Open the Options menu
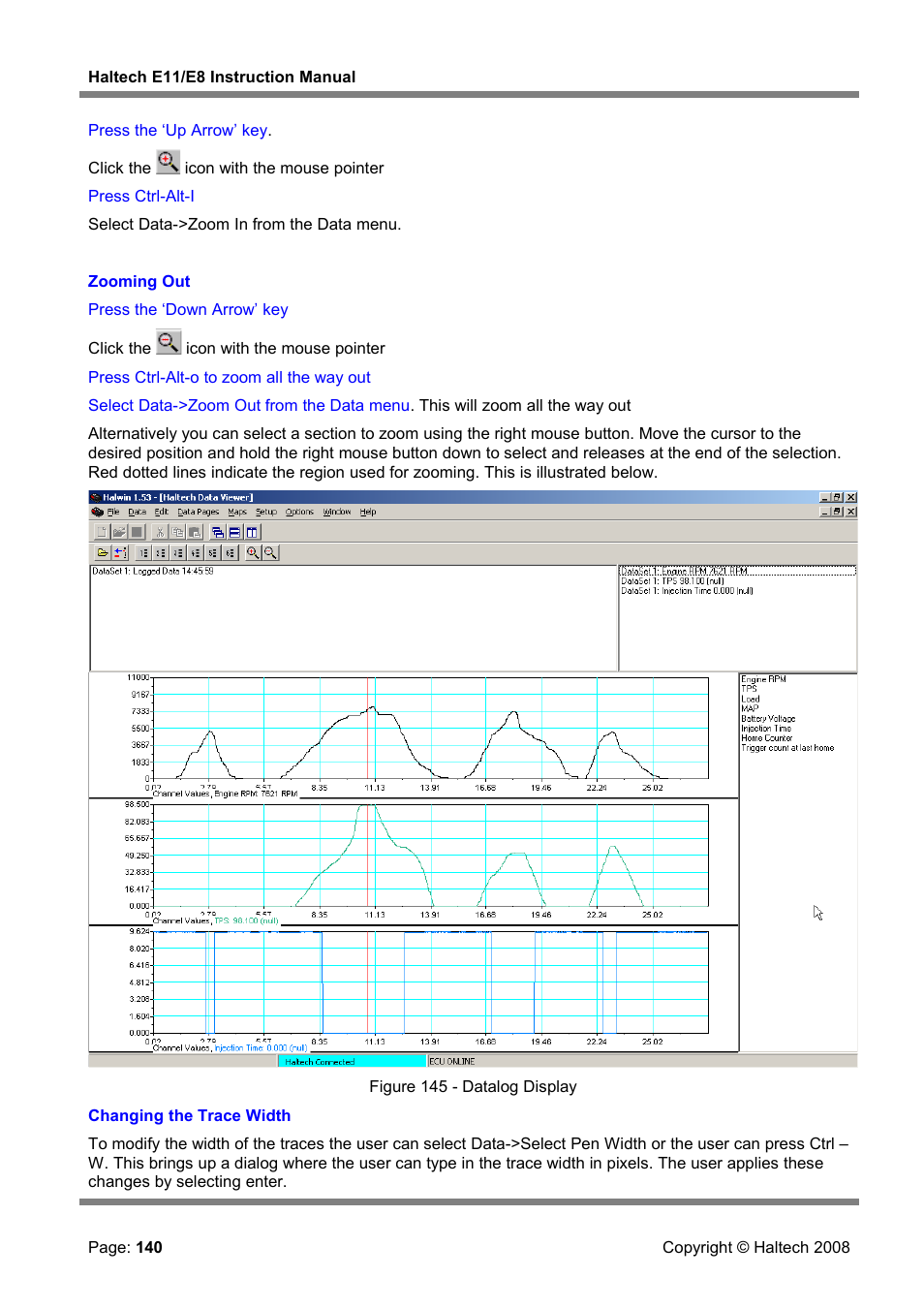Image resolution: width=924 pixels, height=1309 pixels. [x=299, y=512]
